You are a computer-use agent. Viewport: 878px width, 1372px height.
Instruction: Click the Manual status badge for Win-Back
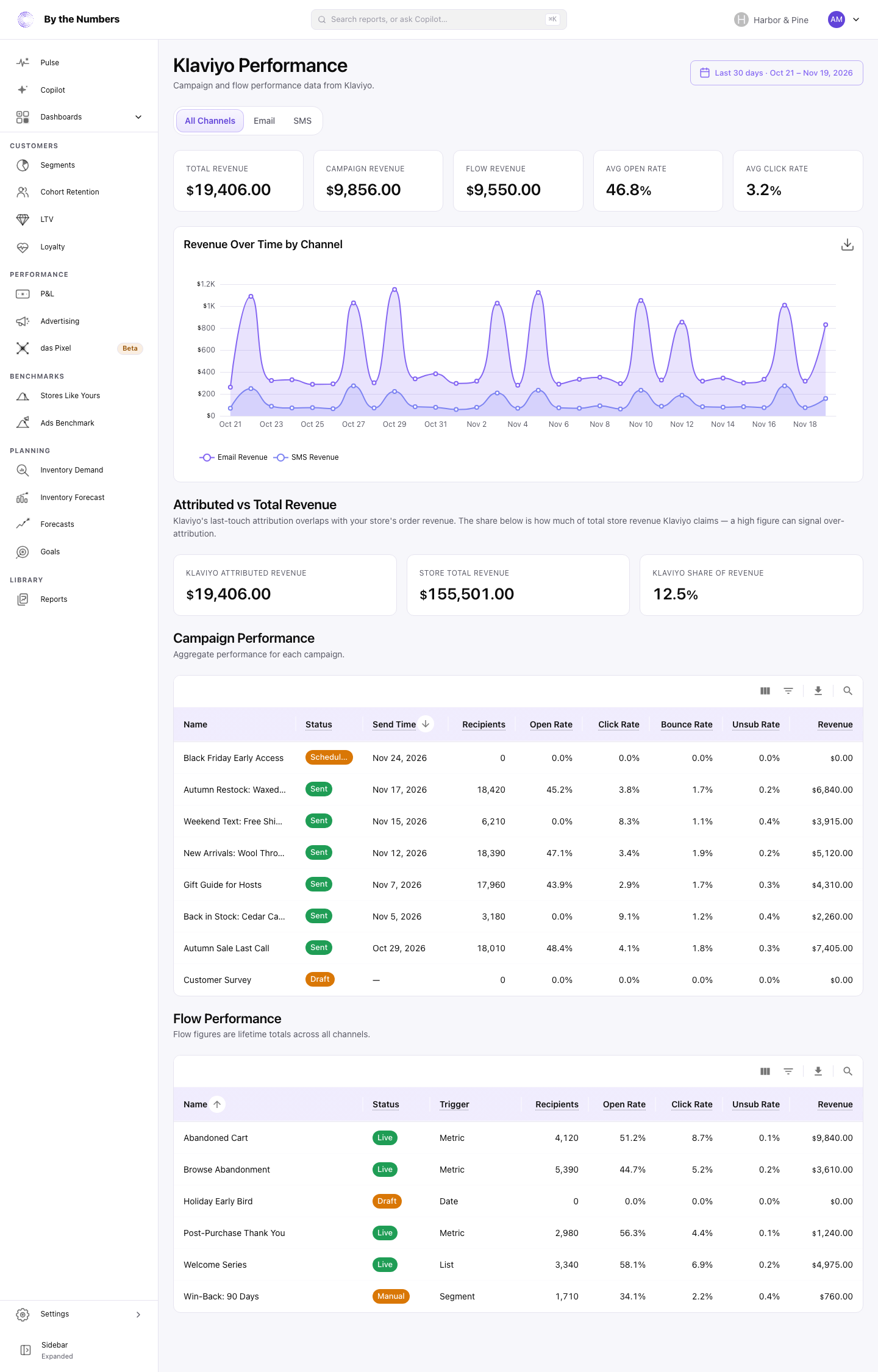(391, 1296)
